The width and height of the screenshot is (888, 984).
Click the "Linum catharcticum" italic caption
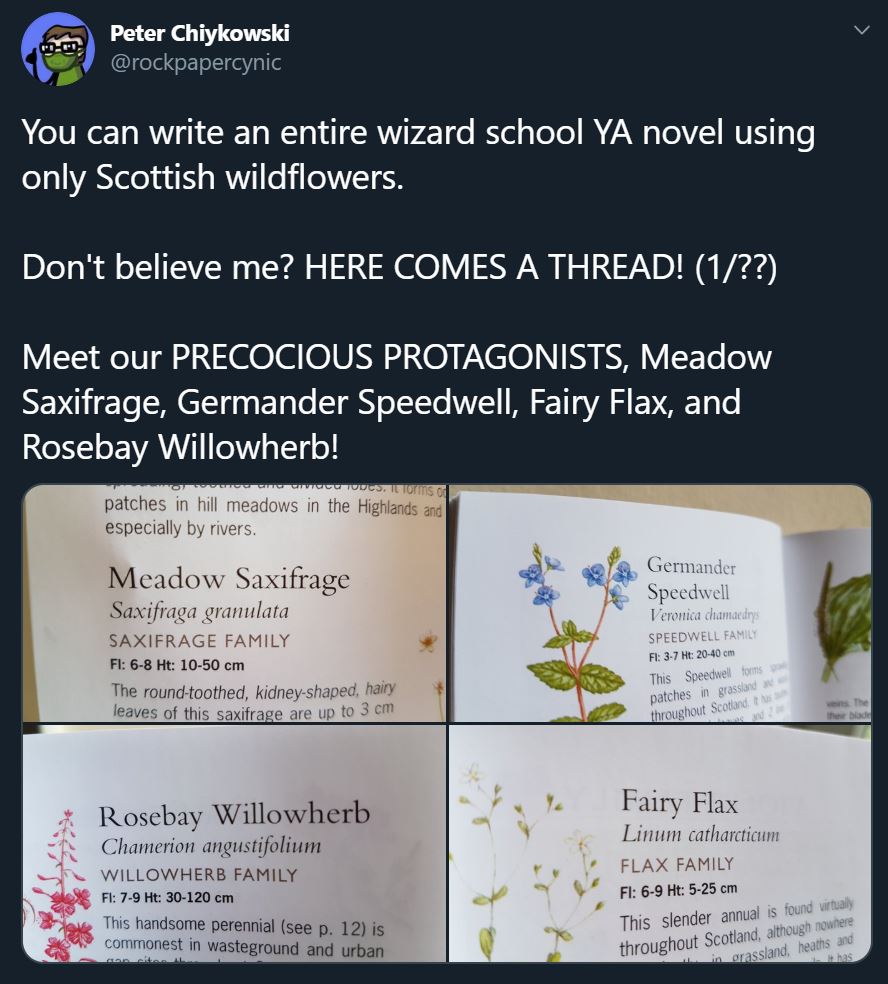pos(700,834)
